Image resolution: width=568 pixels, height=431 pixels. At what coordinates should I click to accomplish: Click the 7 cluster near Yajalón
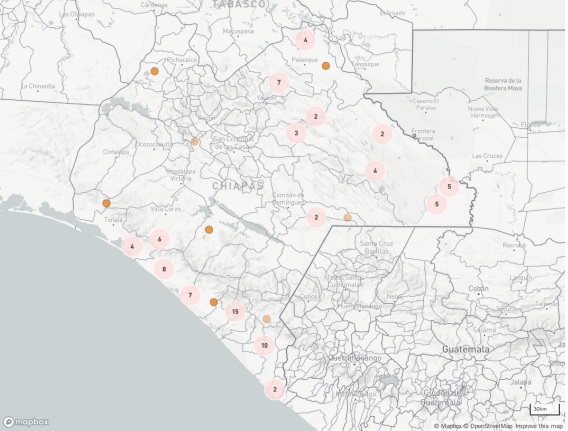click(279, 83)
